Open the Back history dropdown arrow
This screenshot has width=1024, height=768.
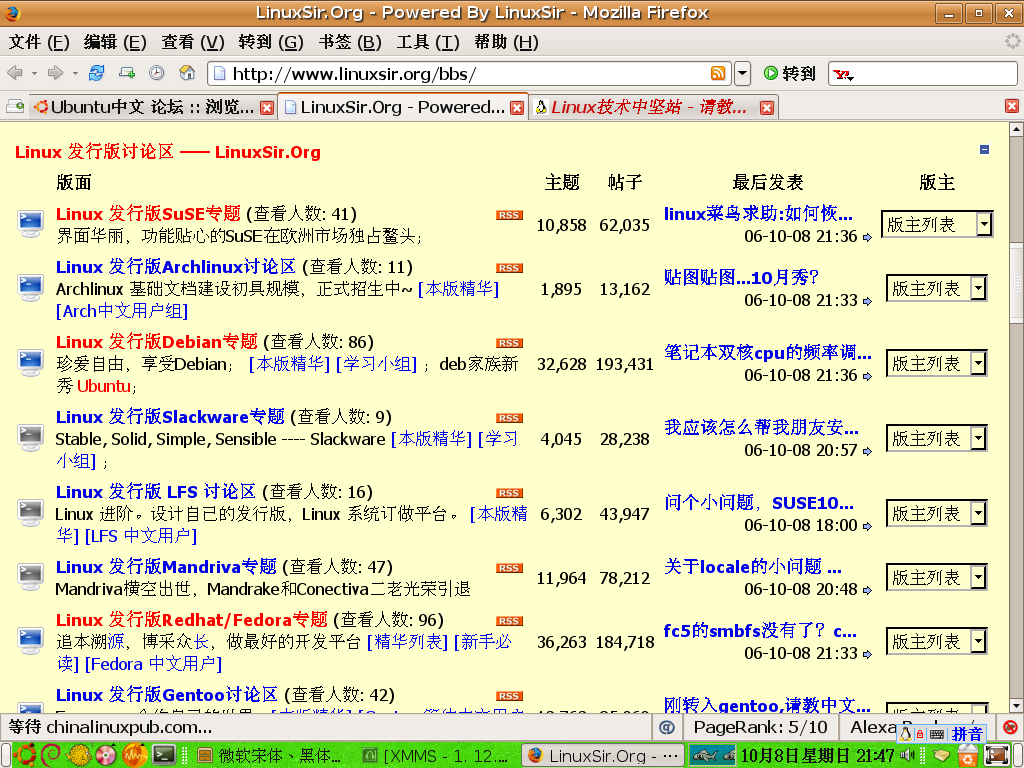[34, 73]
